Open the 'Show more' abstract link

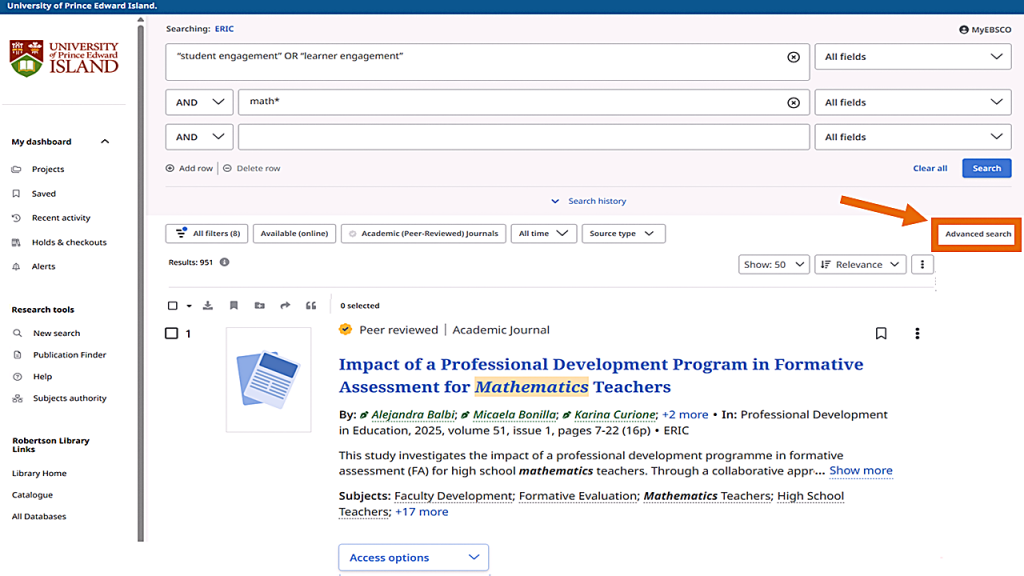pos(860,471)
